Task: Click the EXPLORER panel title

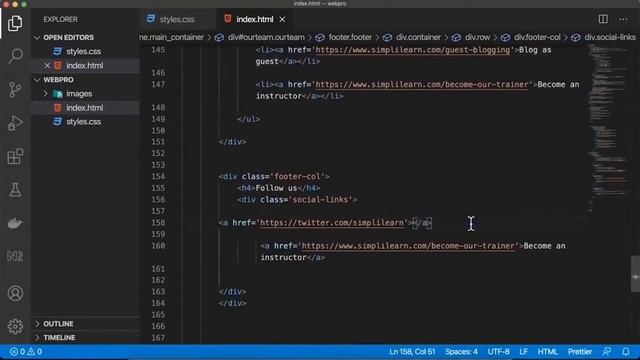Action: click(x=60, y=20)
